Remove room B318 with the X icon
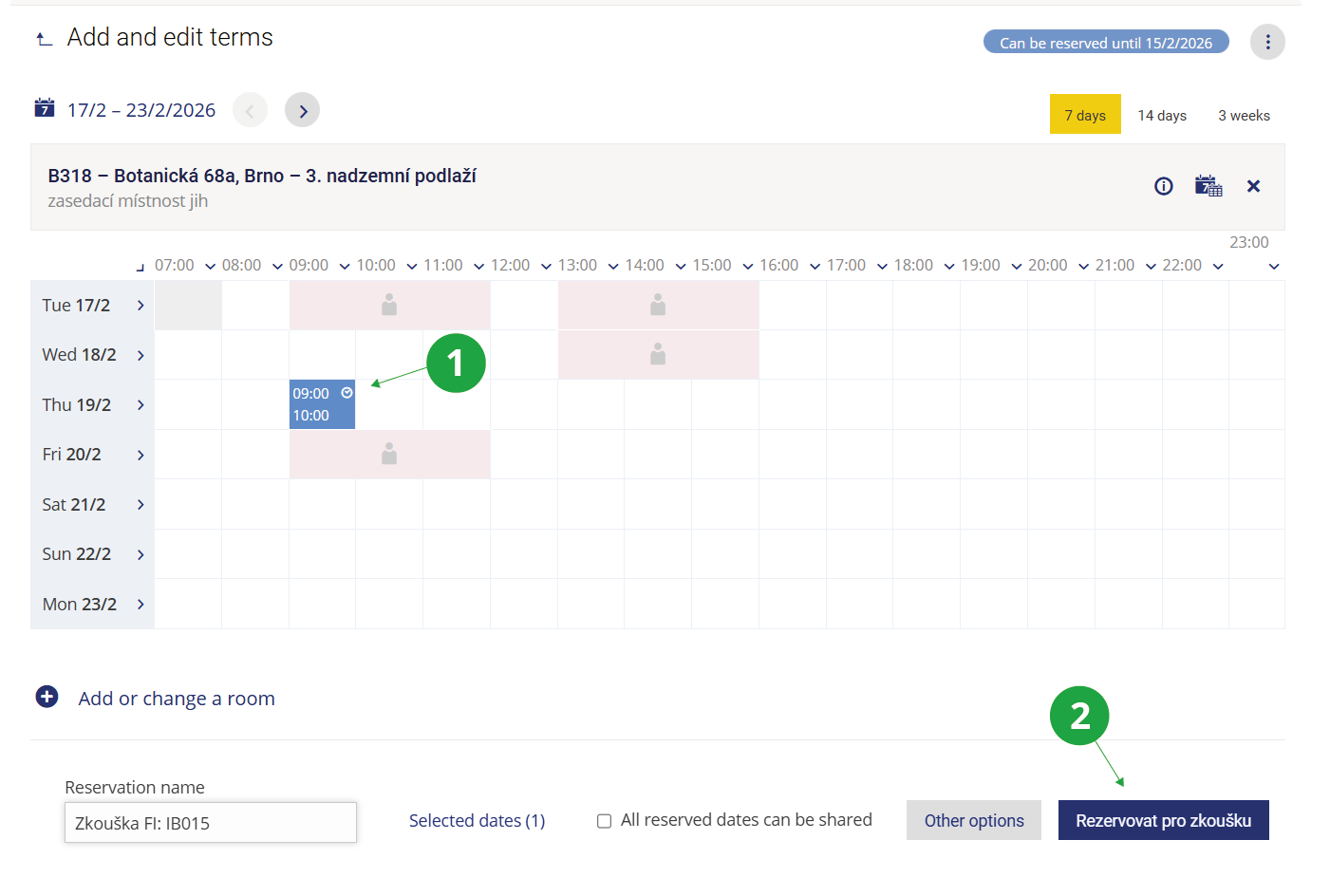Viewport: 1330px width, 896px height. point(1253,186)
